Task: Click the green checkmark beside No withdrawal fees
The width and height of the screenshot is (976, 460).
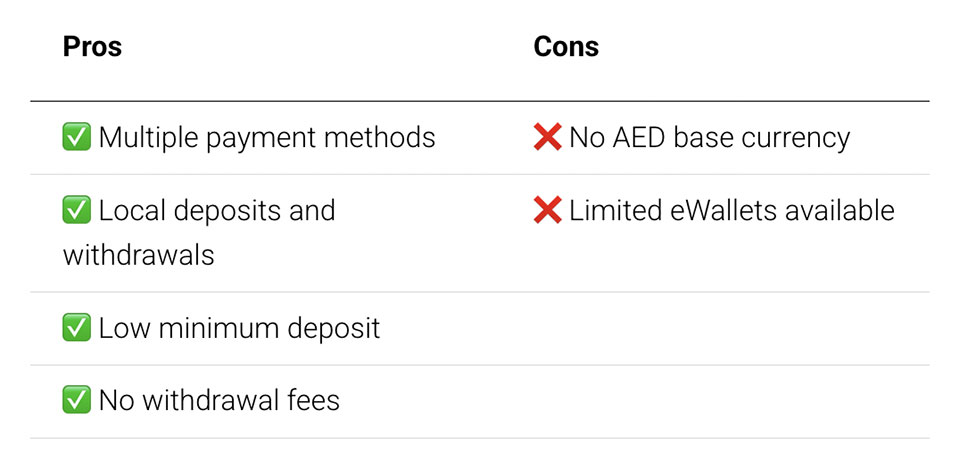Action: pyautogui.click(x=77, y=401)
